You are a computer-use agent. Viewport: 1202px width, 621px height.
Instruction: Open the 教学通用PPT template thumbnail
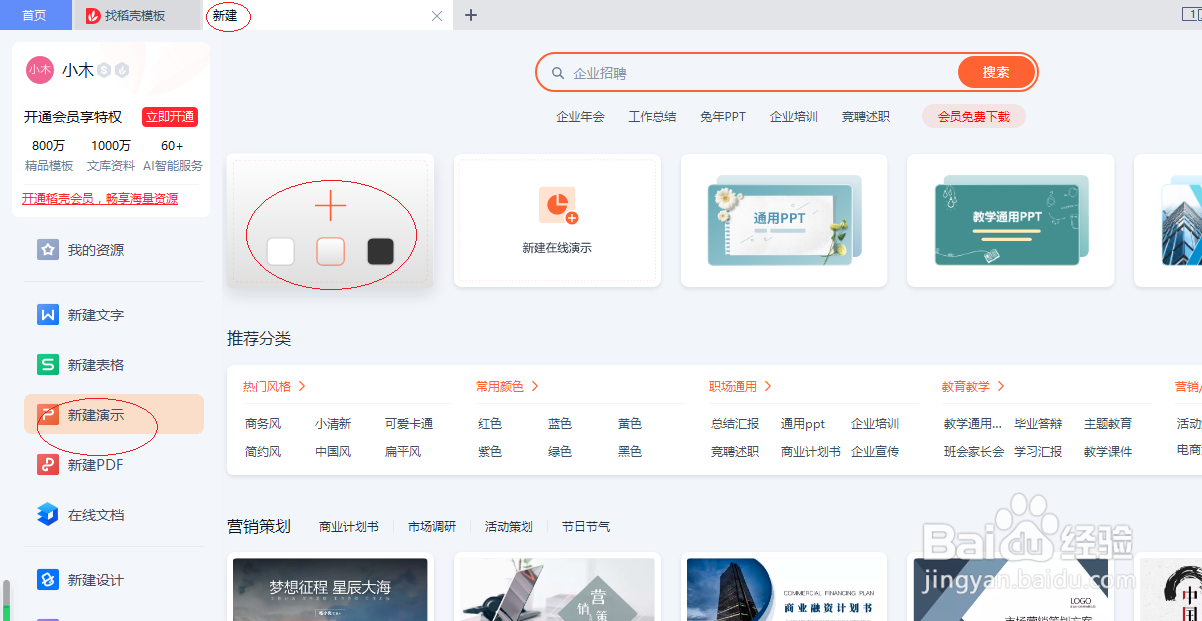pos(1010,220)
